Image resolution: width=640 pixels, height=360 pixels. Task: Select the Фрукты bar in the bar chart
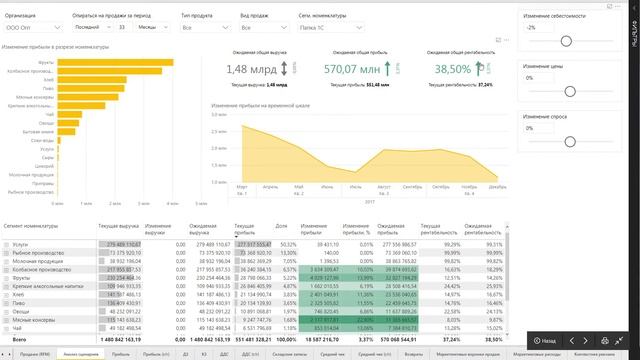pos(116,62)
